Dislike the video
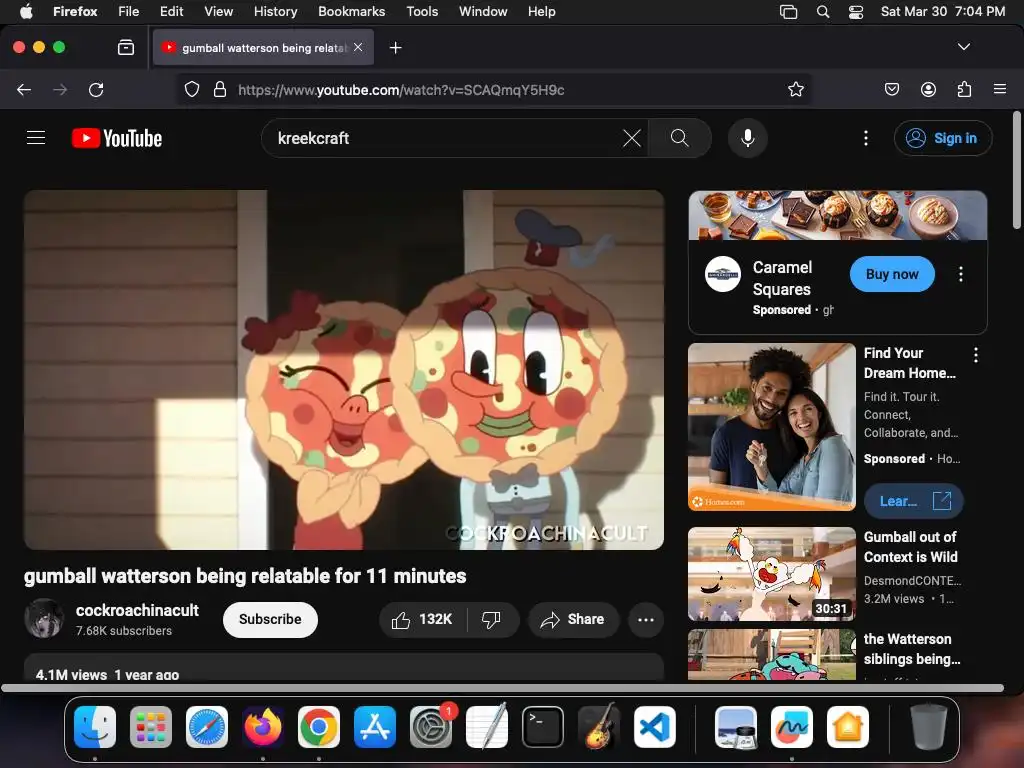 pyautogui.click(x=491, y=619)
